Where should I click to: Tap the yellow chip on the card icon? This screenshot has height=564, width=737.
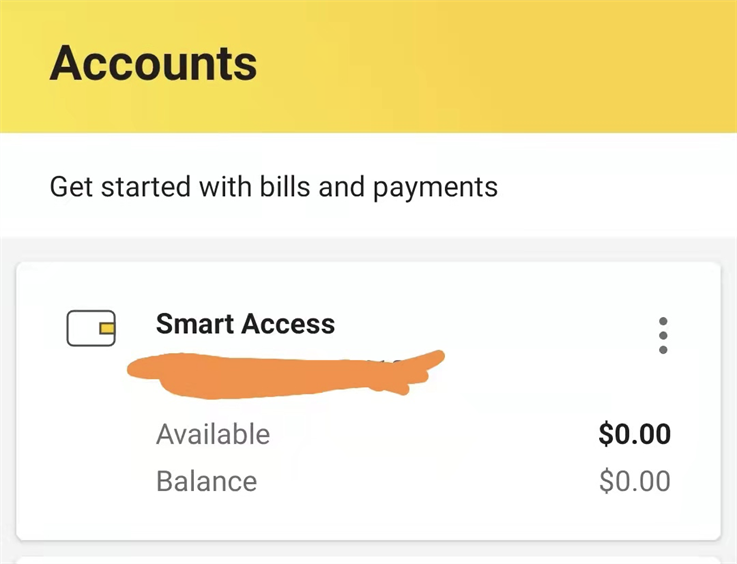click(x=107, y=328)
